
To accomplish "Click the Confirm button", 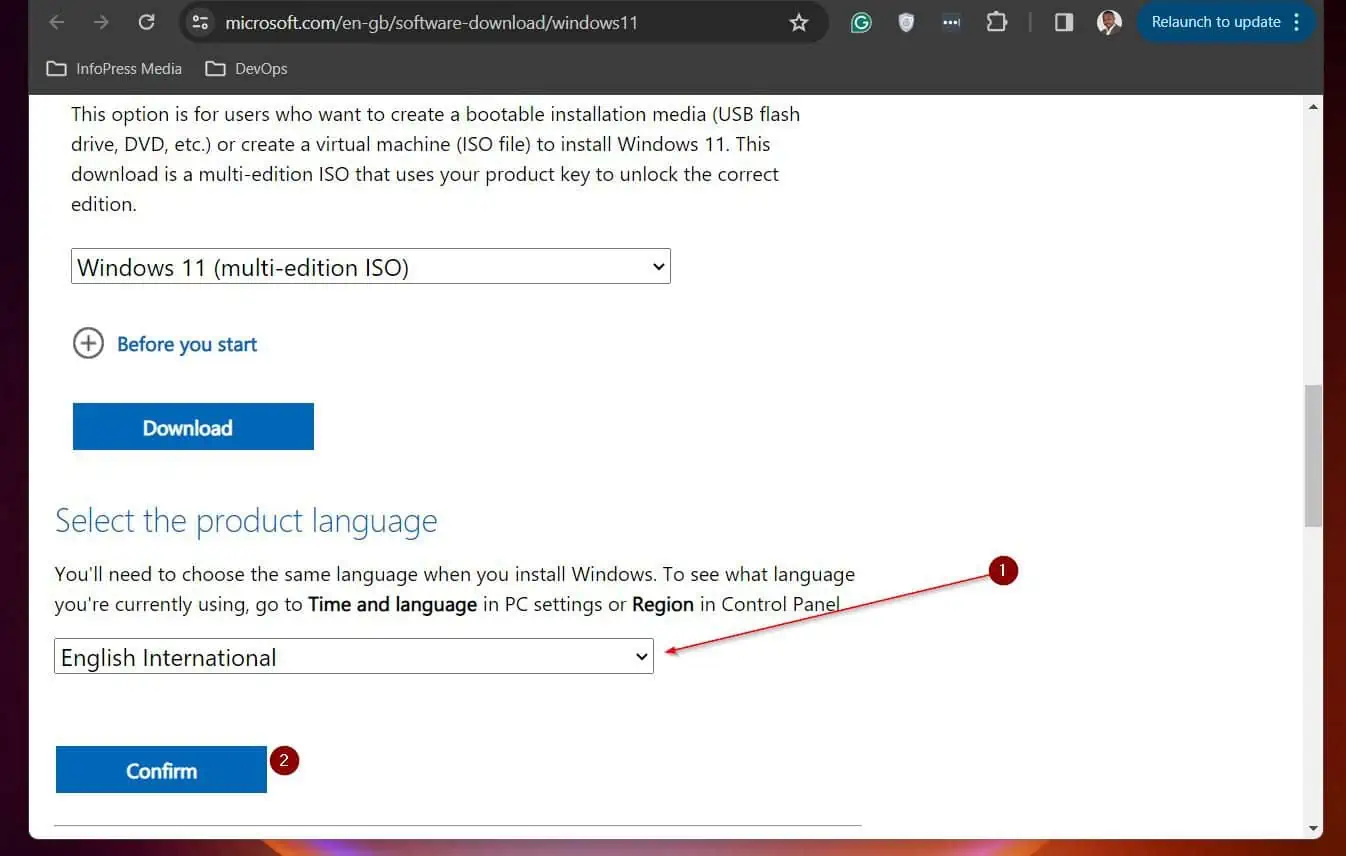I will pyautogui.click(x=161, y=770).
